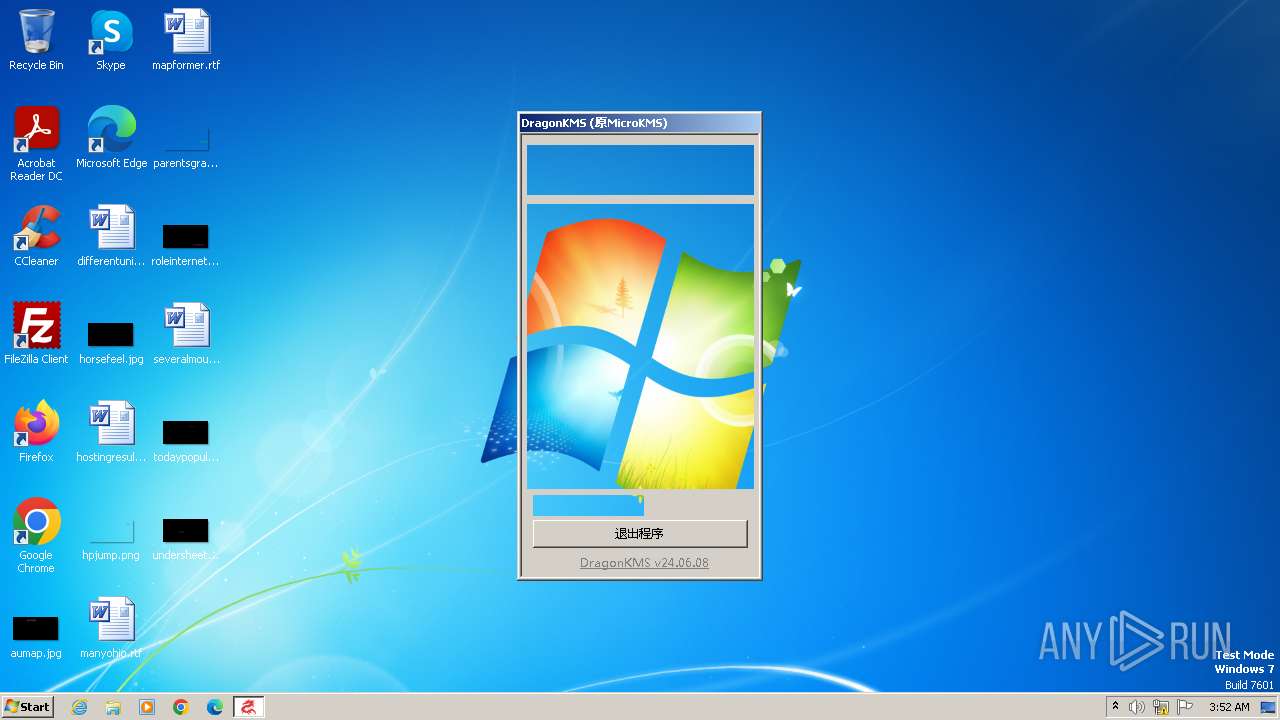Launch Edge from the taskbar
The width and height of the screenshot is (1280, 720).
click(215, 707)
